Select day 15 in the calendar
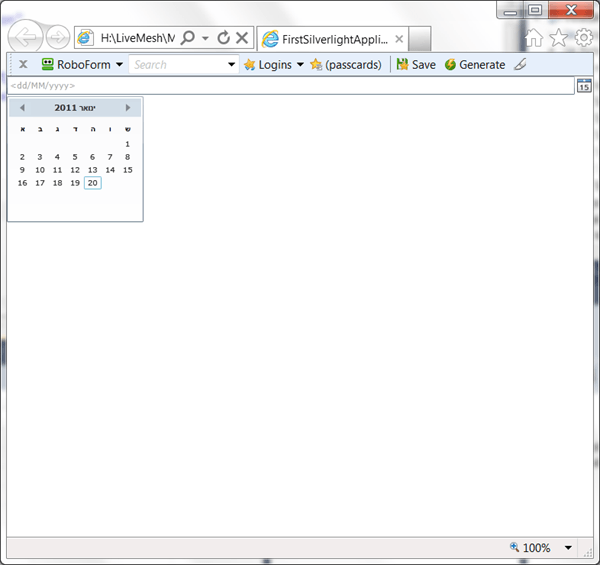The width and height of the screenshot is (600, 565). click(x=127, y=170)
